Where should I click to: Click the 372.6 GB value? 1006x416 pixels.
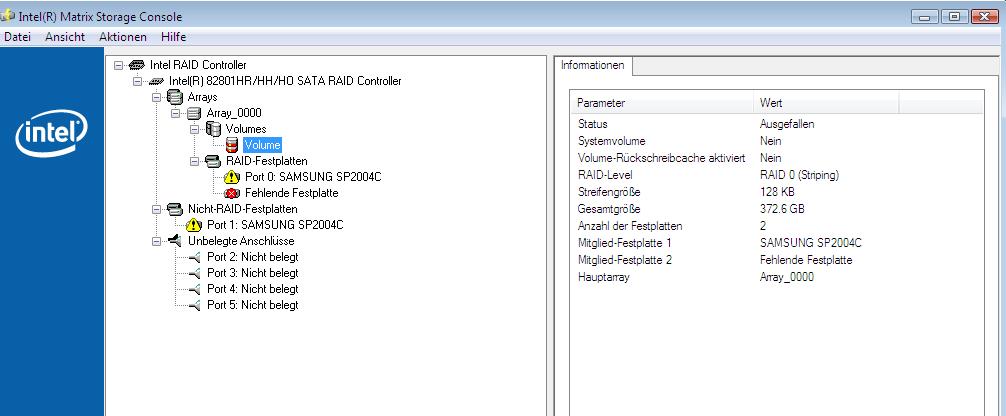[x=782, y=209]
